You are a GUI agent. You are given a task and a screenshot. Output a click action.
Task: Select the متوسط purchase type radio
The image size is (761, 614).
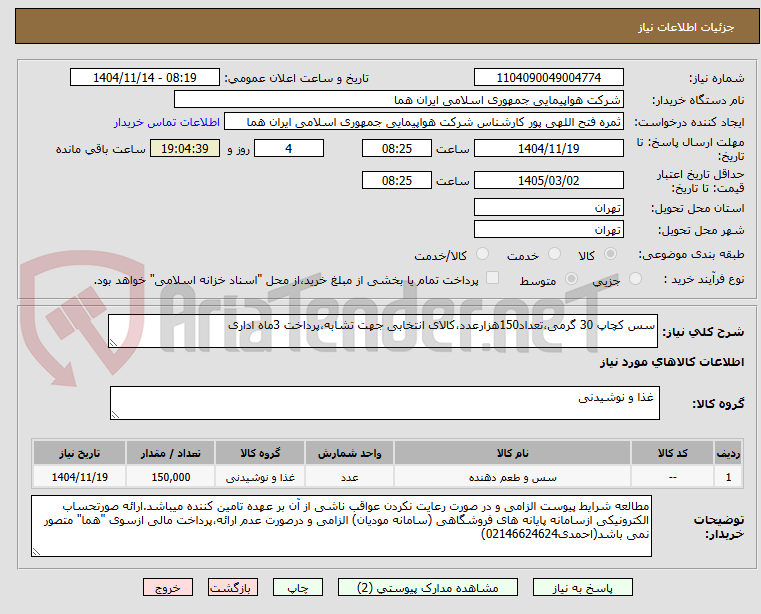pyautogui.click(x=572, y=279)
